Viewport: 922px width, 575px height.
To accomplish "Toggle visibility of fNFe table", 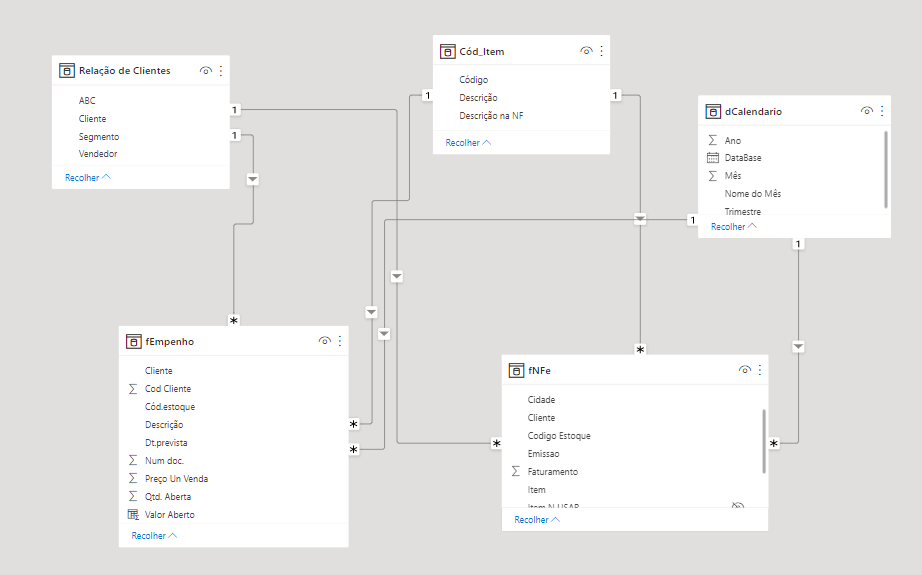I will coord(744,369).
